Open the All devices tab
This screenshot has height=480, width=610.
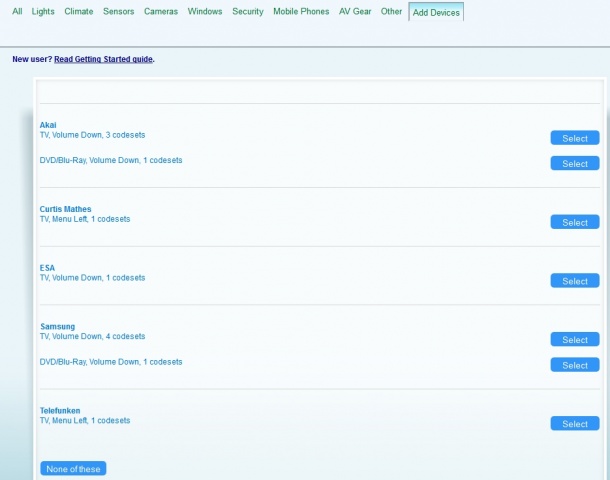click(x=17, y=12)
